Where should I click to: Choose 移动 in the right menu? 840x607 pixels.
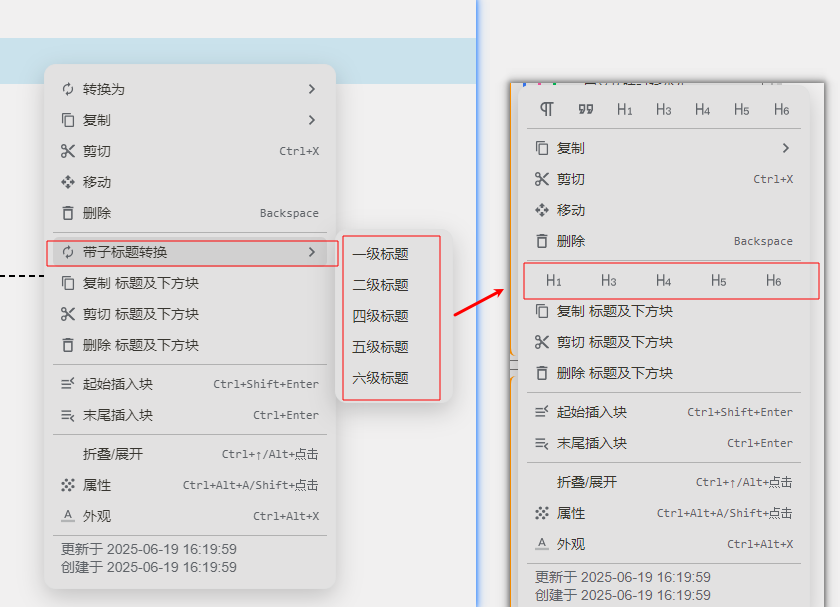pos(664,210)
